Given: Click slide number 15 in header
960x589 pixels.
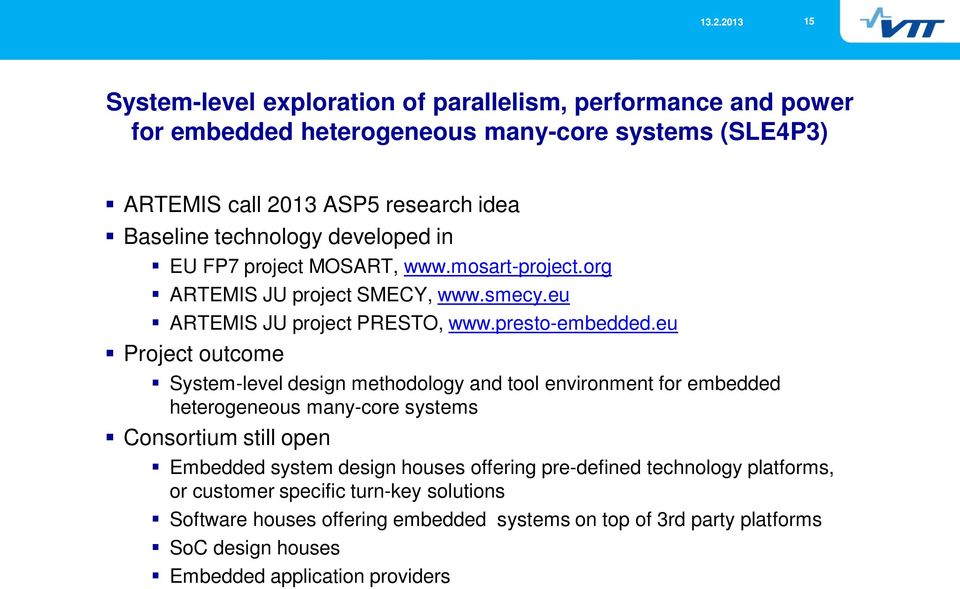Looking at the screenshot, I should (809, 21).
